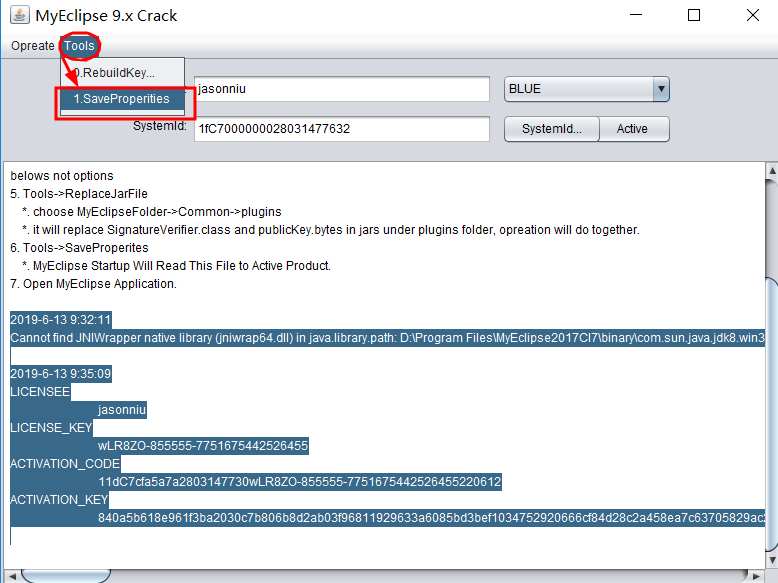The width and height of the screenshot is (778, 583).
Task: Minimize the MyEclipse 9.x Crack window
Action: [636, 15]
